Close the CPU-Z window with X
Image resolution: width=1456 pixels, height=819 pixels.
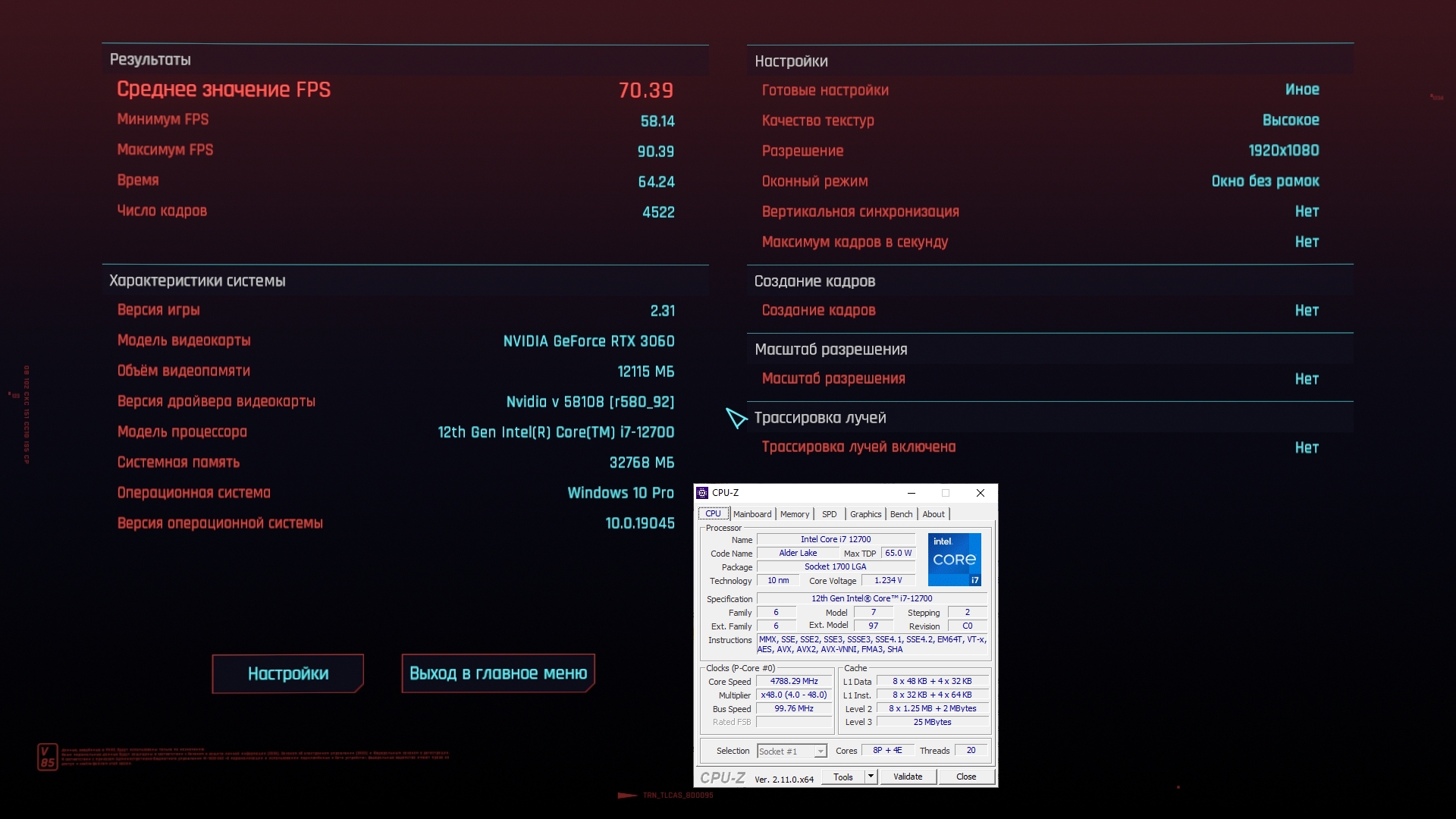click(980, 493)
